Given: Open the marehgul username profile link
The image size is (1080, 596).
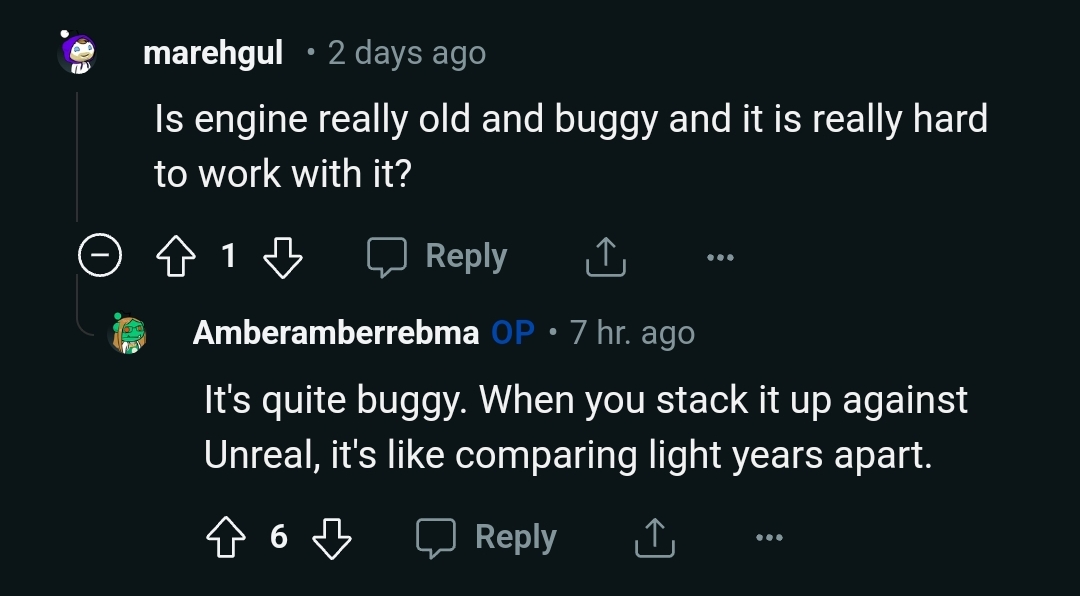Looking at the screenshot, I should click(x=213, y=52).
